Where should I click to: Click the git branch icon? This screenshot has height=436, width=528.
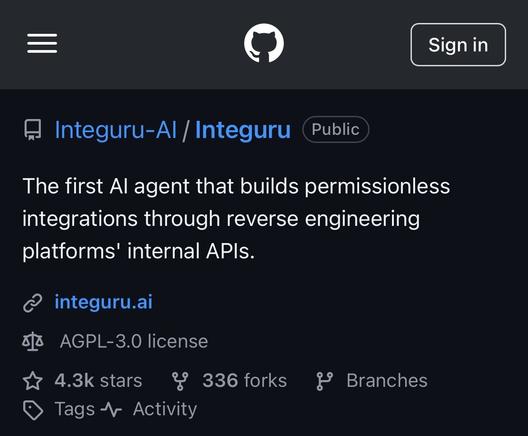[324, 381]
